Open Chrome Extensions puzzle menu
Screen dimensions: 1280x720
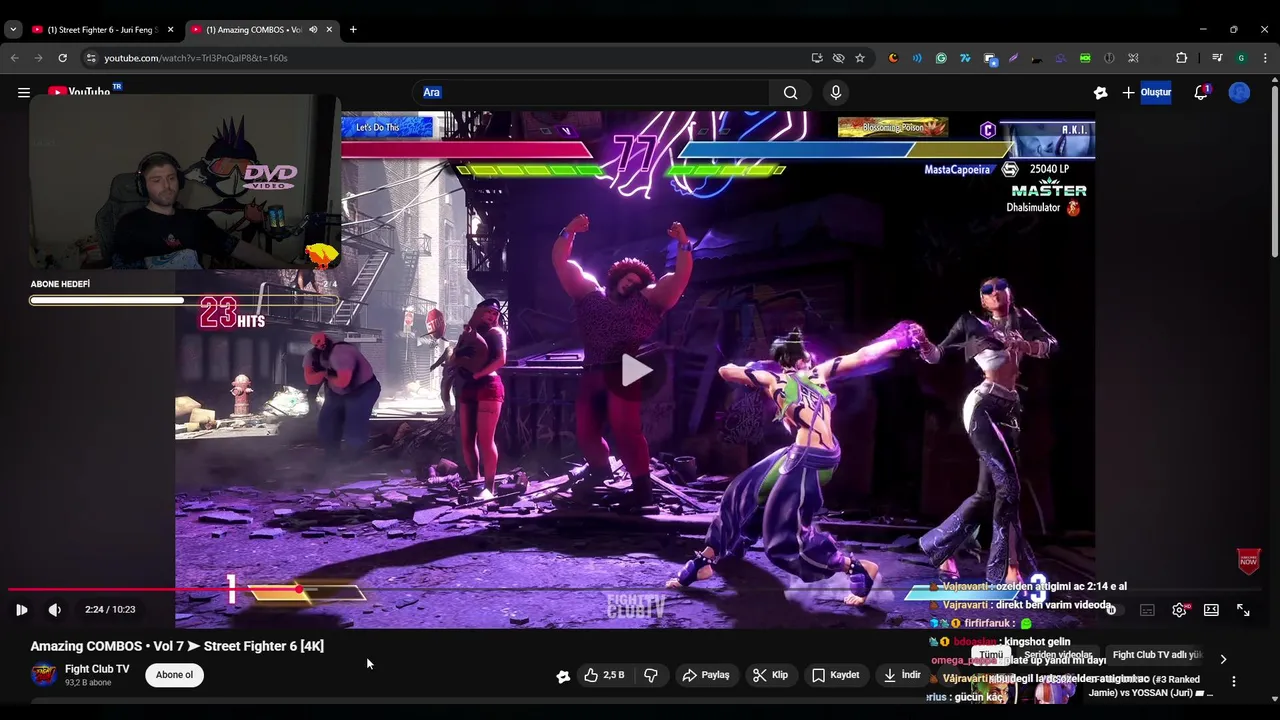pyautogui.click(x=1181, y=58)
